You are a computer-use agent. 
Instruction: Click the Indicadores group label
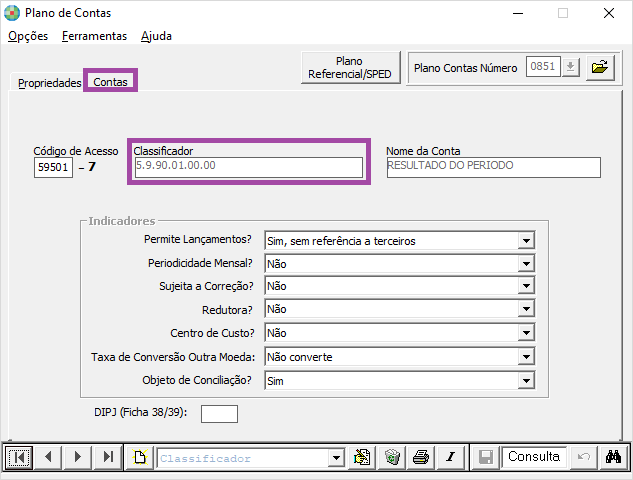point(122,221)
